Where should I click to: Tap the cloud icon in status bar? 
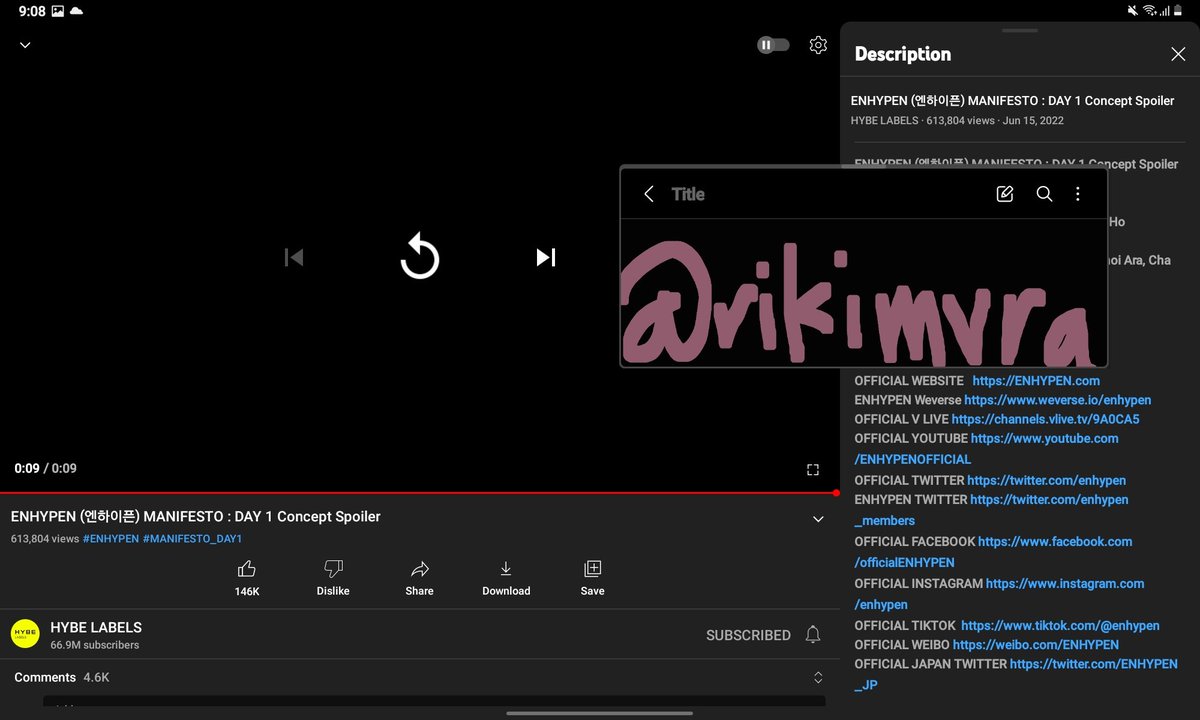click(x=77, y=11)
